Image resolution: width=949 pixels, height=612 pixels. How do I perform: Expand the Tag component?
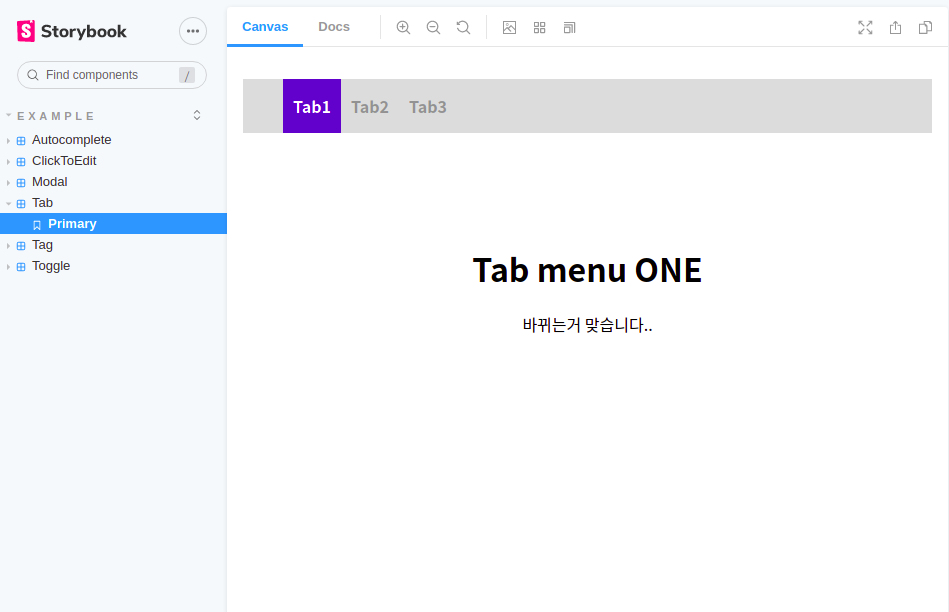click(8, 246)
